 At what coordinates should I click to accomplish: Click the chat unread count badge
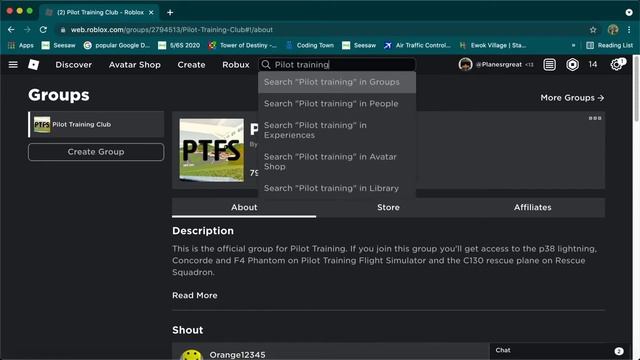point(619,351)
